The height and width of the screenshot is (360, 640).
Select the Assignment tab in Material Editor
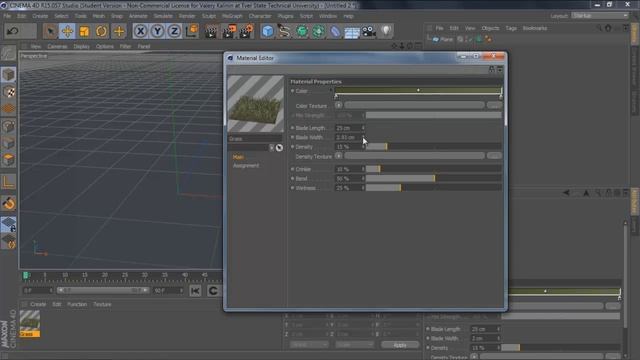pyautogui.click(x=246, y=166)
